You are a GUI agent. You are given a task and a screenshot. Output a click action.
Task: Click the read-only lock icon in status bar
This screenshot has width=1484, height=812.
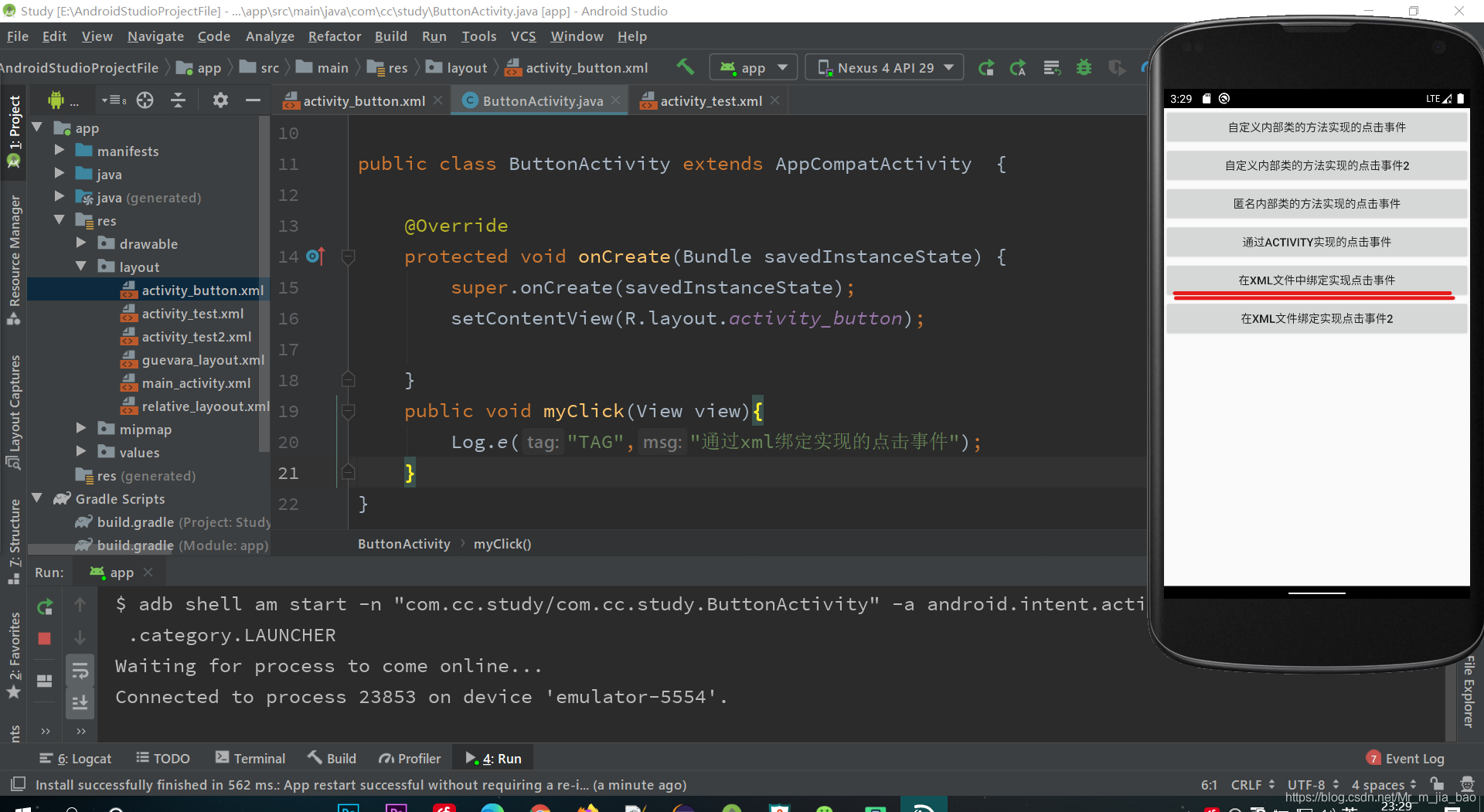1437,783
